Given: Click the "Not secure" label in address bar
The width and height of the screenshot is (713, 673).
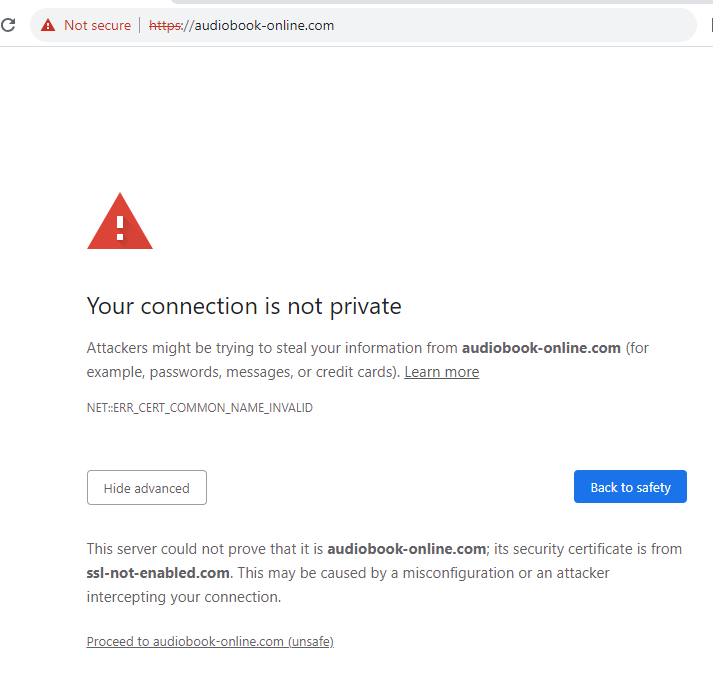Looking at the screenshot, I should 97,25.
